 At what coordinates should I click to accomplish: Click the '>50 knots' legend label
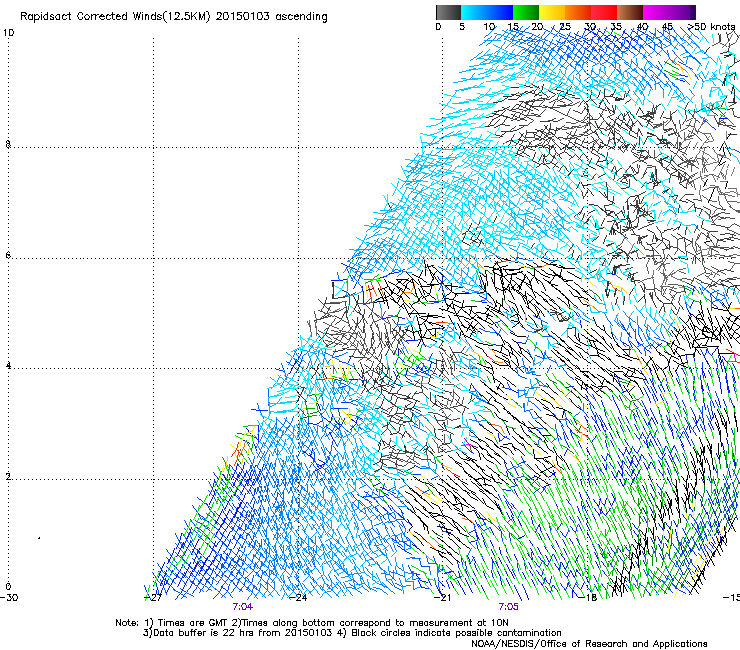click(x=711, y=27)
